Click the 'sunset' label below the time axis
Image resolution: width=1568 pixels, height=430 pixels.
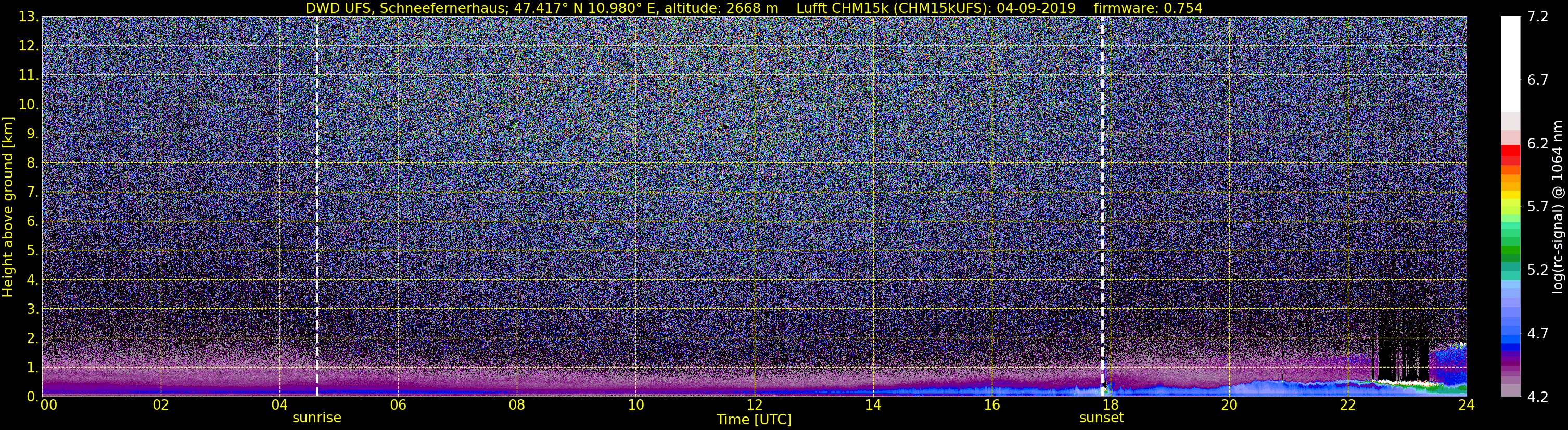tap(1101, 418)
